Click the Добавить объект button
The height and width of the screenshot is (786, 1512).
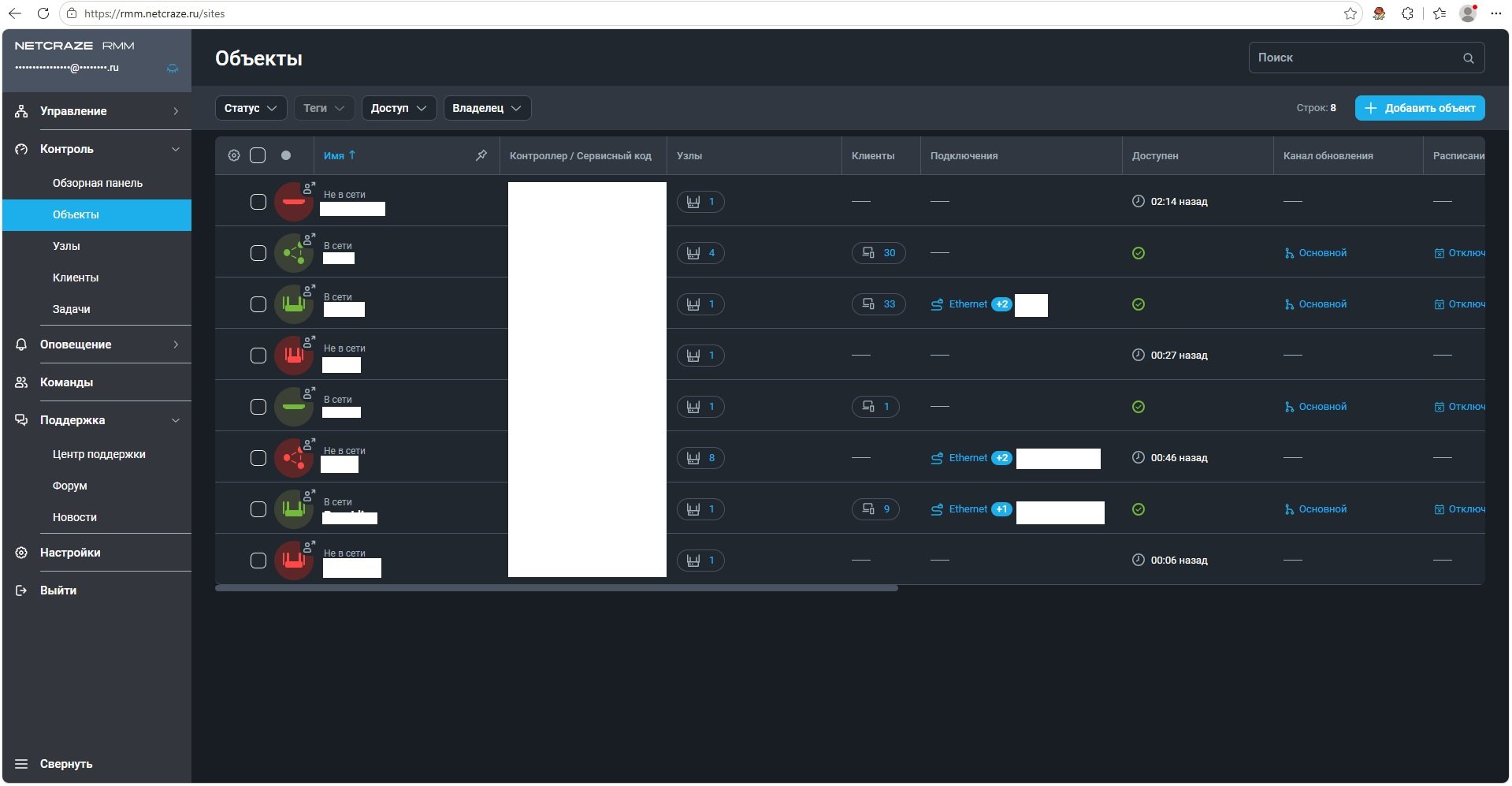(1420, 108)
